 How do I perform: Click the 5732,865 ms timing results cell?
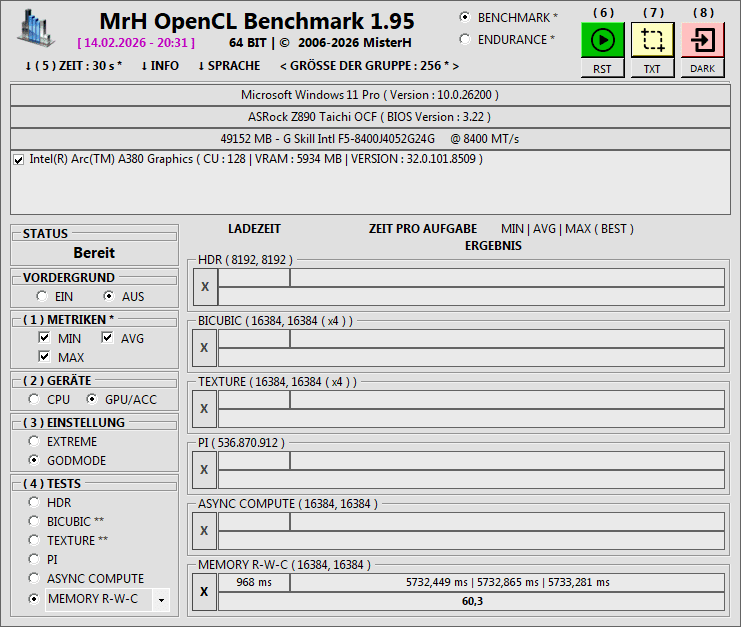(x=508, y=582)
